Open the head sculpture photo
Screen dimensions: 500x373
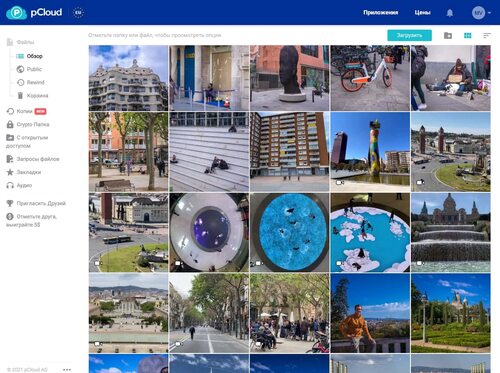[289, 78]
